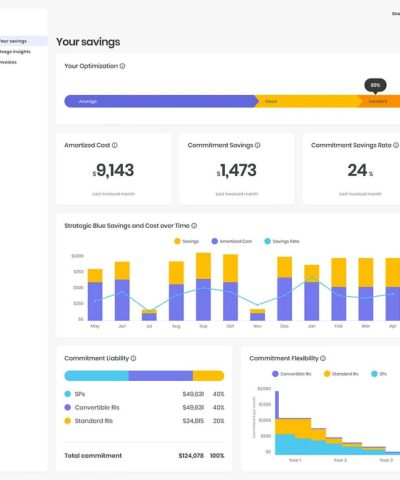This screenshot has height=480, width=400.
Task: Click the Jul bar in savings chart
Action: coord(149,315)
